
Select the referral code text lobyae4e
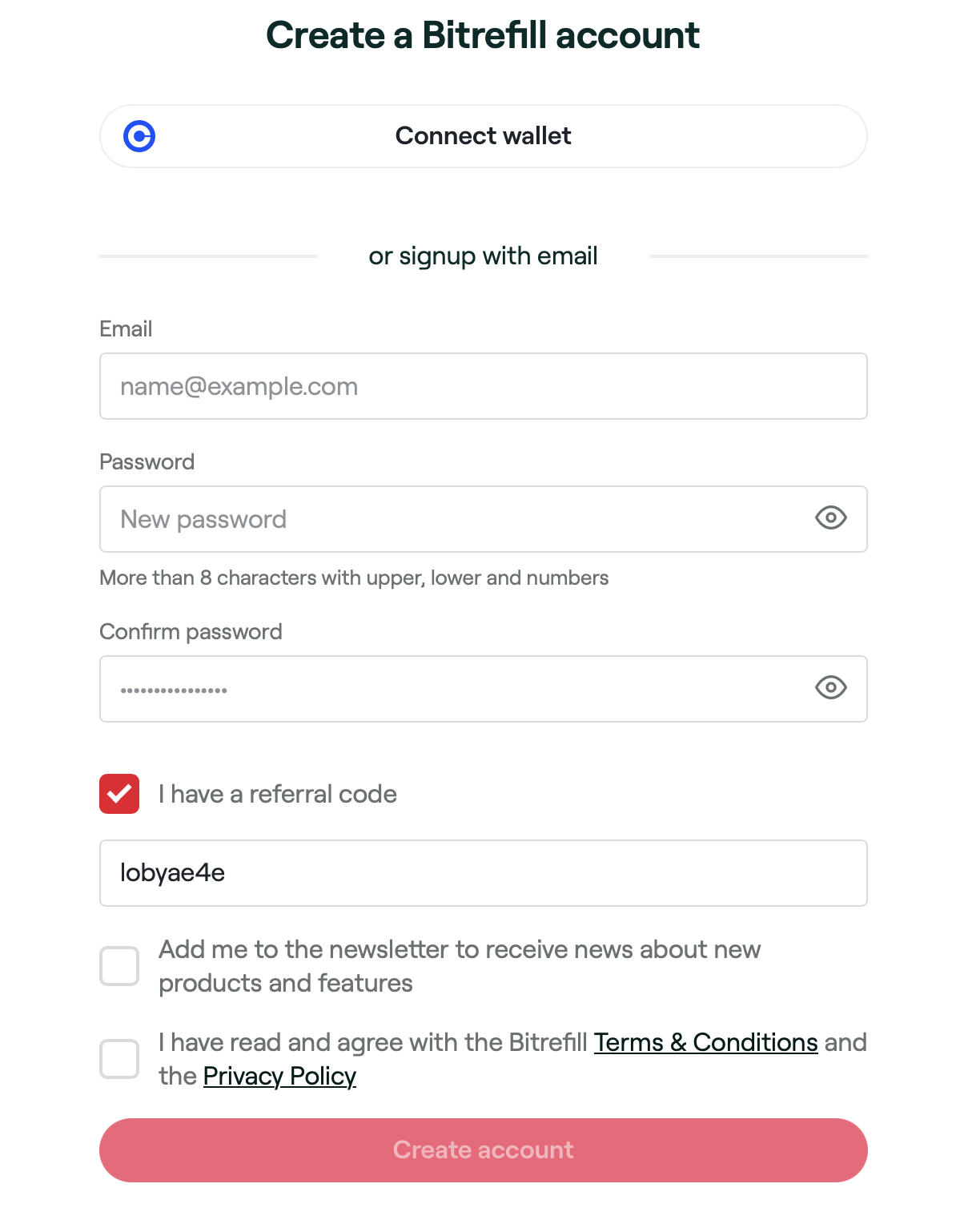click(173, 873)
